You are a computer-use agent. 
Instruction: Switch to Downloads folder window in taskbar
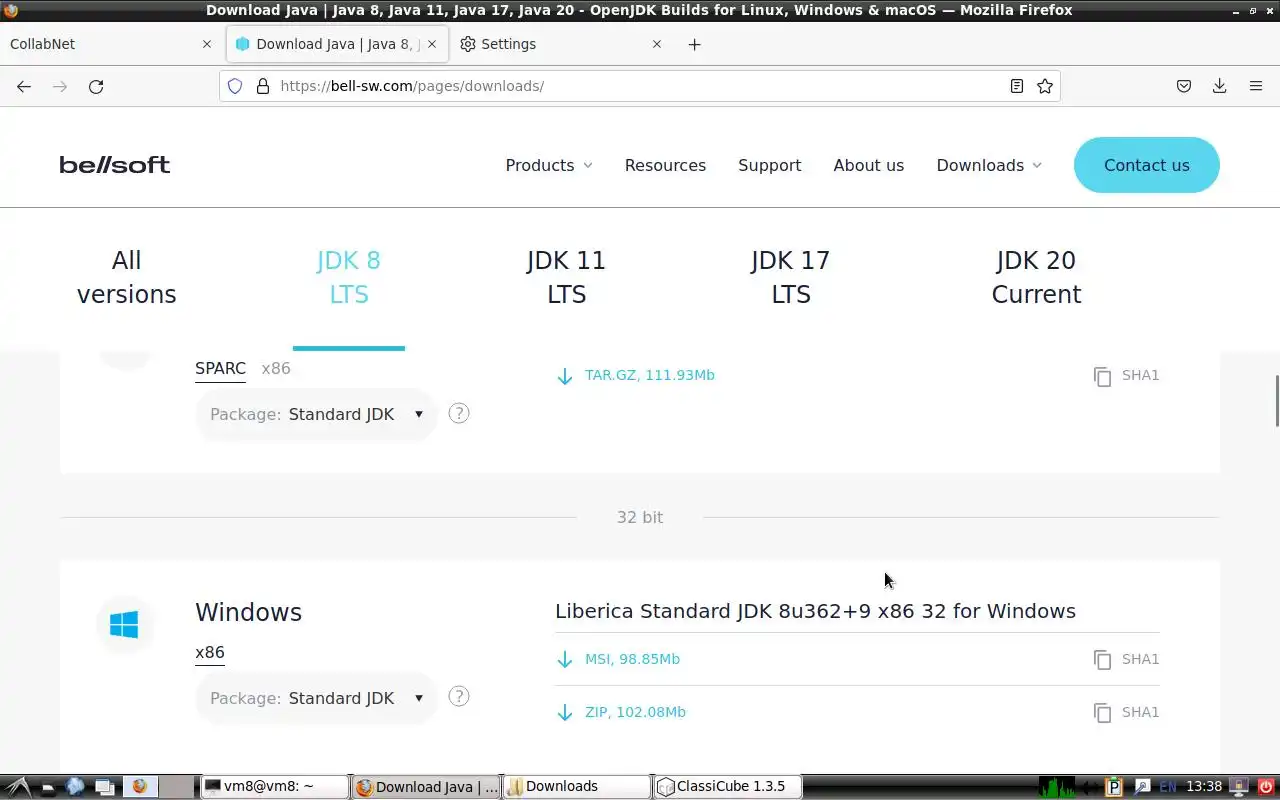point(577,786)
